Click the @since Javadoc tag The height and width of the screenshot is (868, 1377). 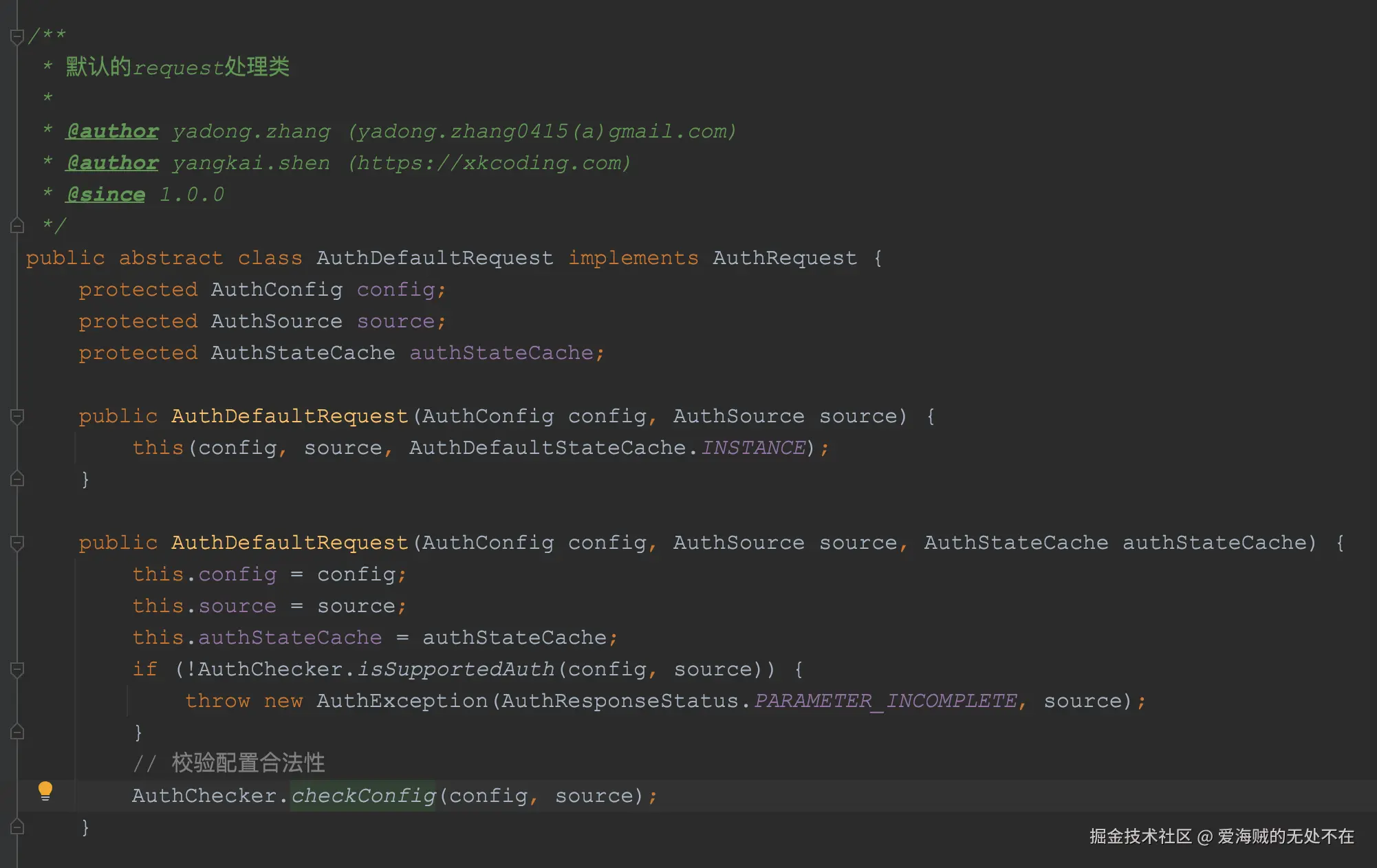coord(105,194)
